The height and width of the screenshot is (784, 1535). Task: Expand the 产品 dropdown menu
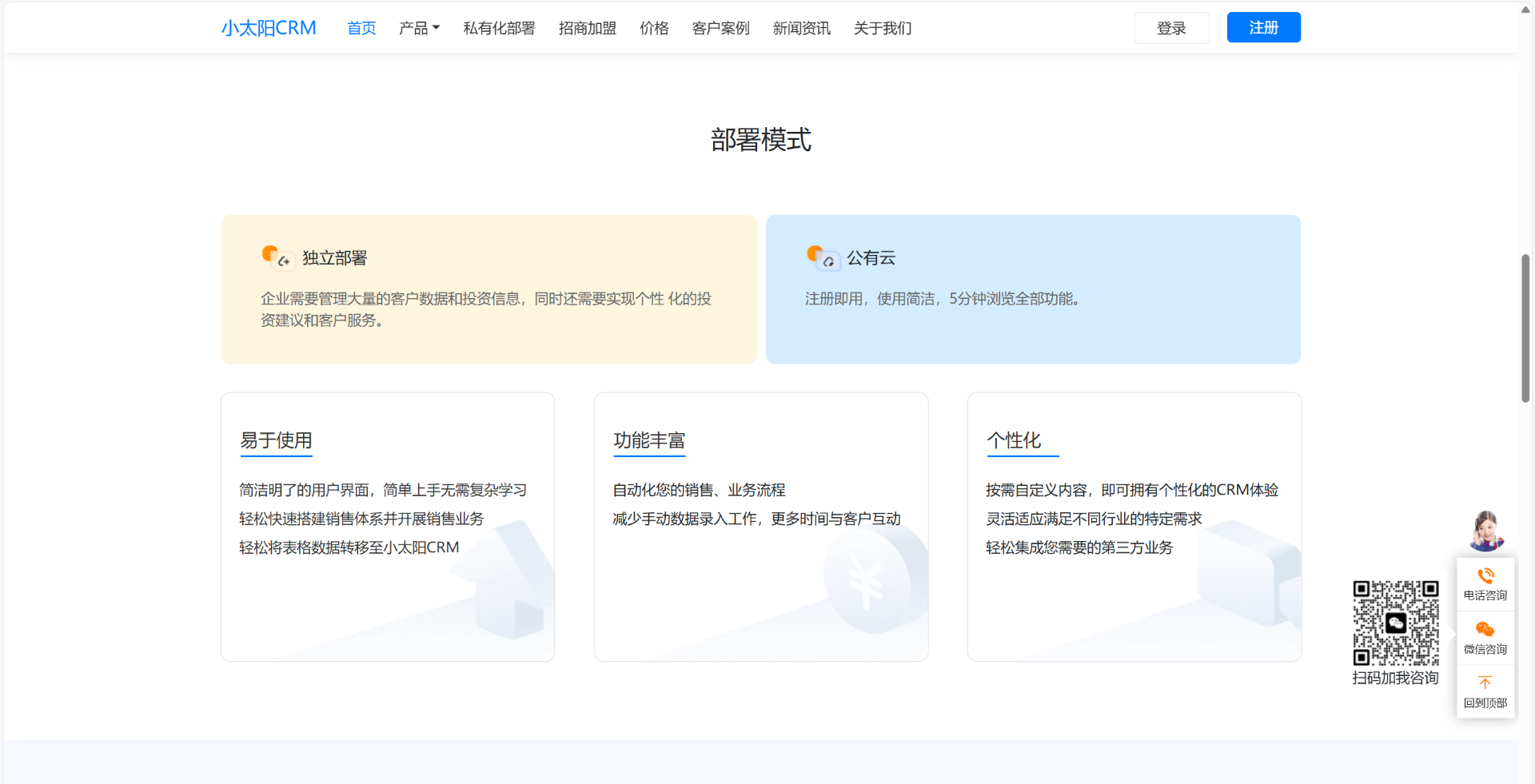tap(419, 28)
